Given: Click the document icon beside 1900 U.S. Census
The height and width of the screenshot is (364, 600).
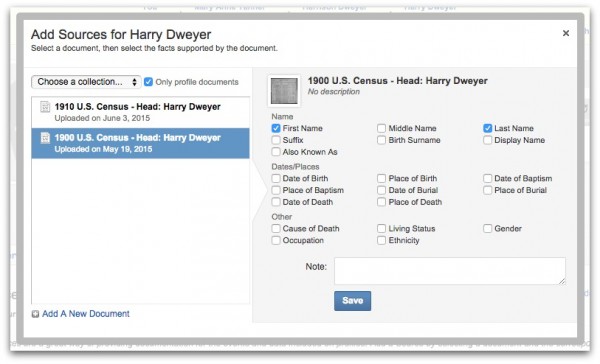Looking at the screenshot, I should [45, 138].
